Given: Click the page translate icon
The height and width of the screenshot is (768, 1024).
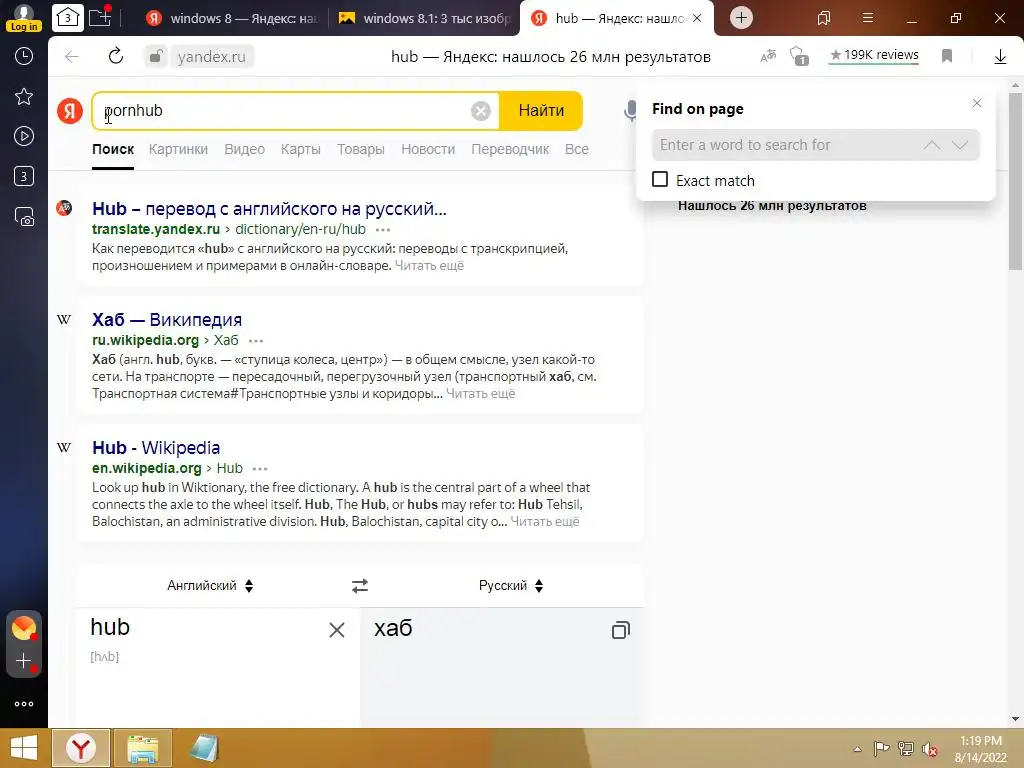Looking at the screenshot, I should pos(768,56).
